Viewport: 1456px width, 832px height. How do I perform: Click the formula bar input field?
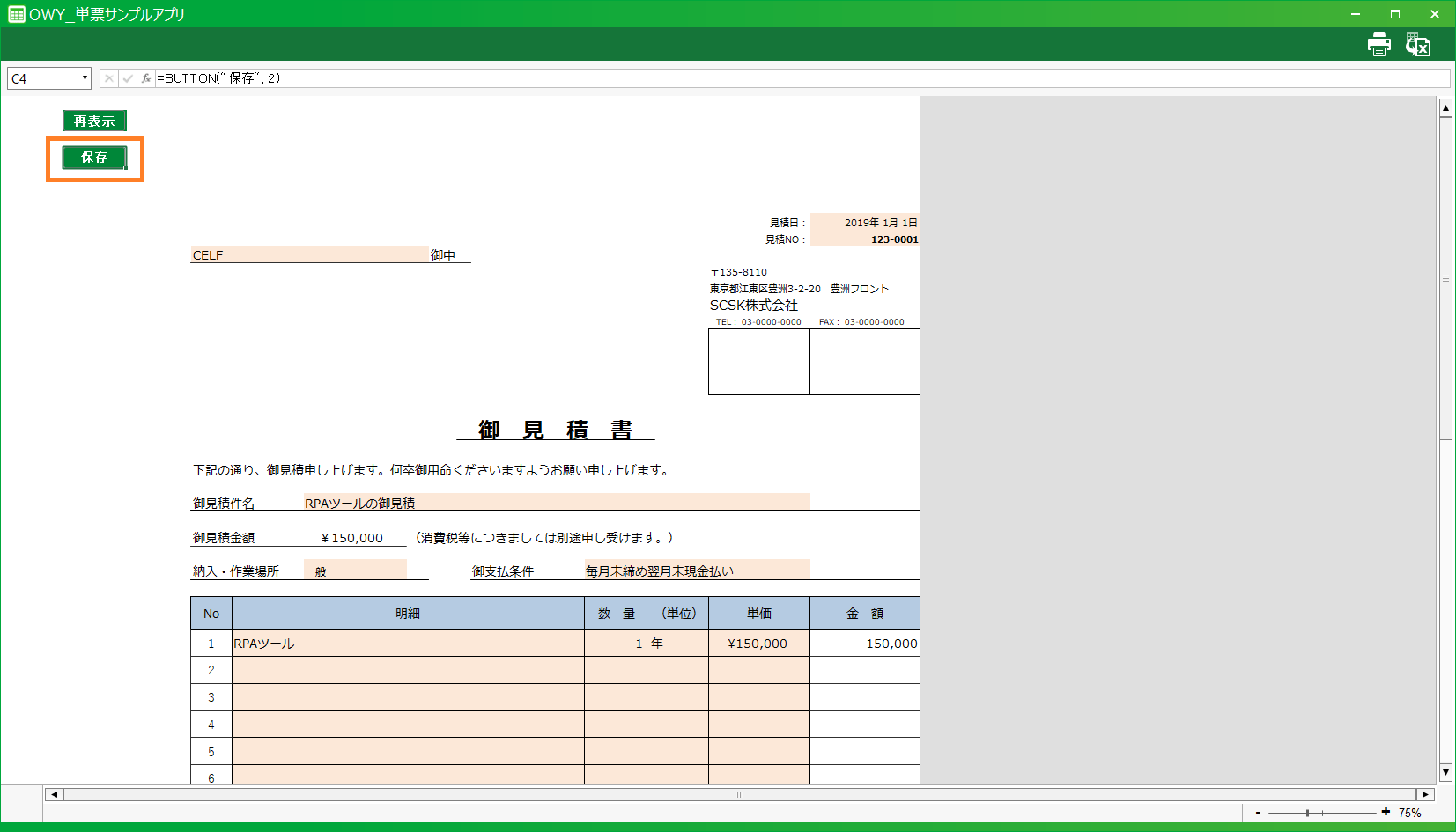pyautogui.click(x=793, y=78)
